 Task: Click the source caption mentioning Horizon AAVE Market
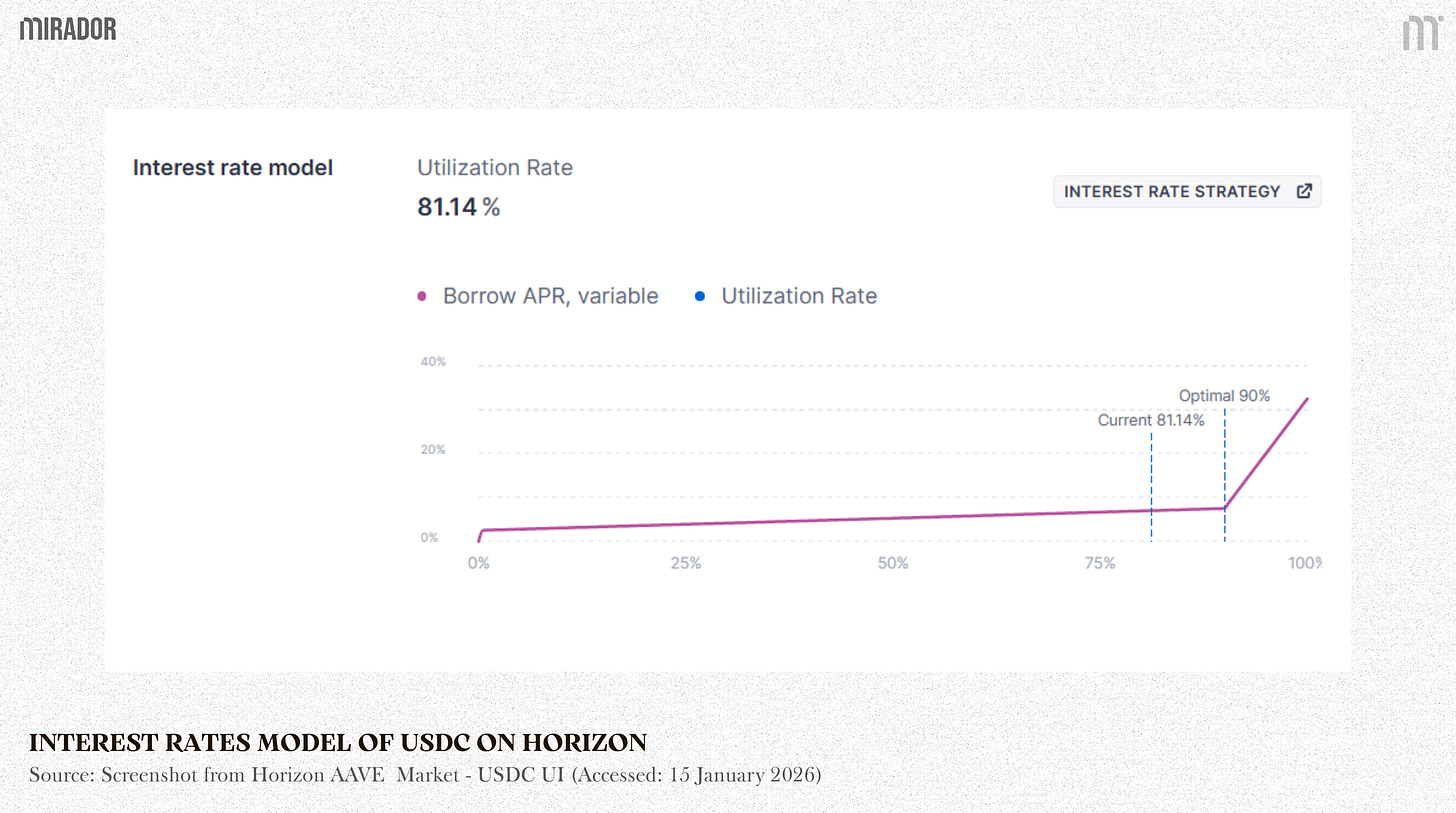[425, 775]
